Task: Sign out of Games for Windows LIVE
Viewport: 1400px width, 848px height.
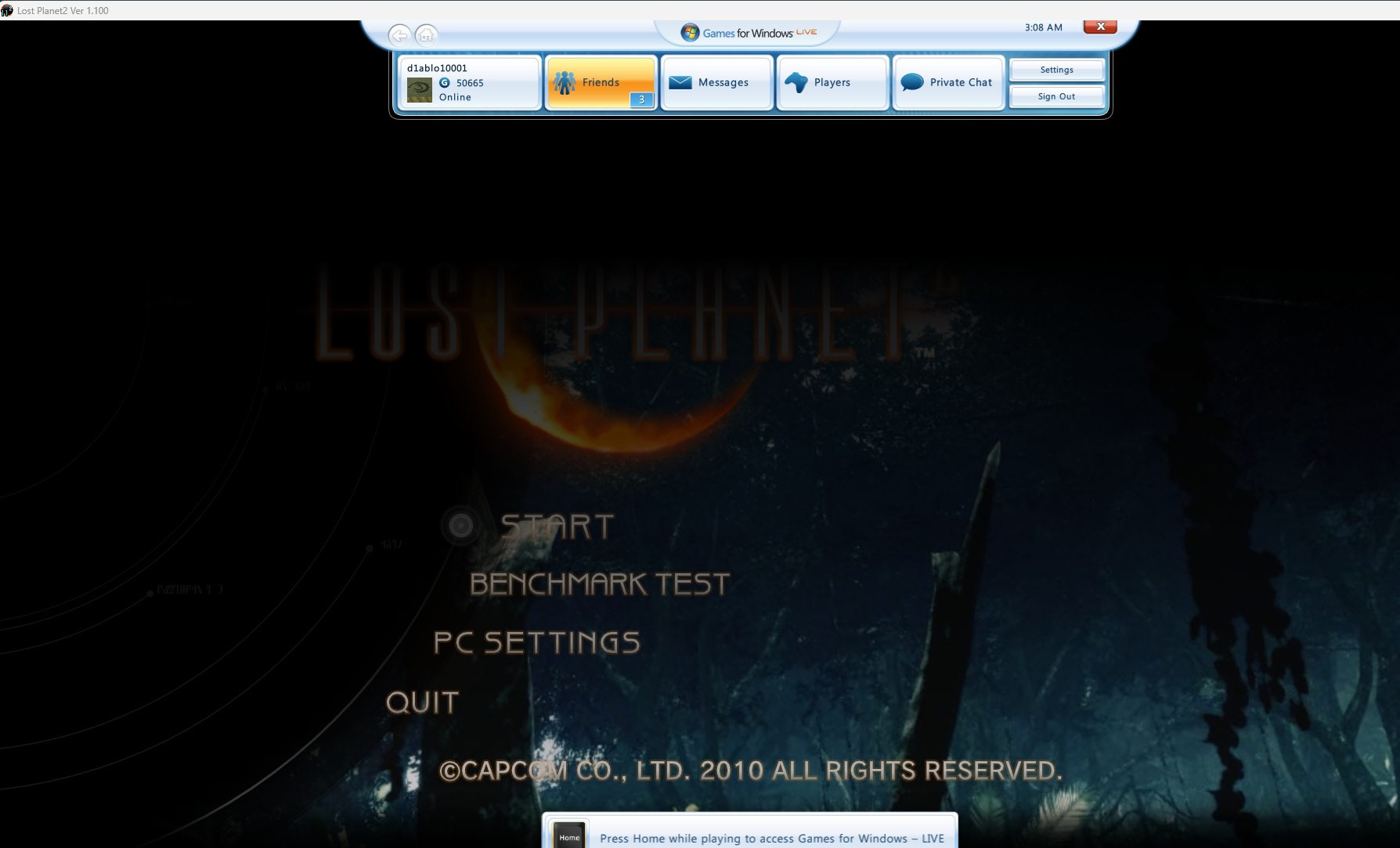Action: pos(1057,96)
